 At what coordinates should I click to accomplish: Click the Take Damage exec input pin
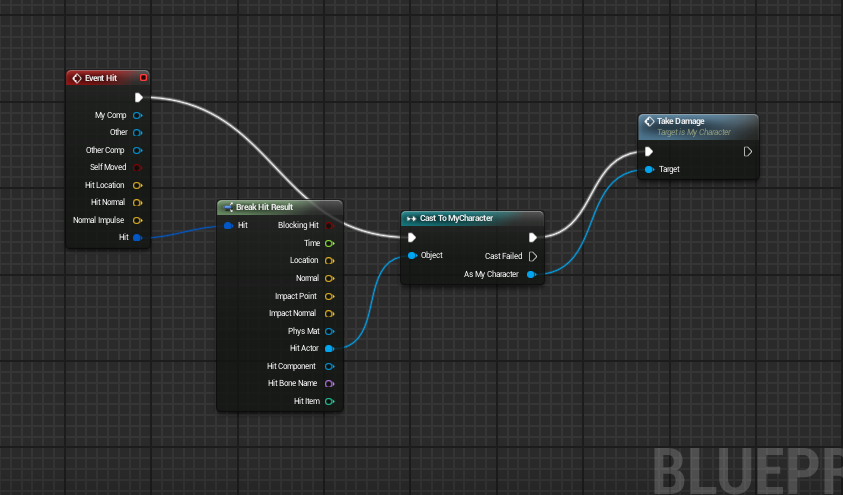click(x=649, y=152)
